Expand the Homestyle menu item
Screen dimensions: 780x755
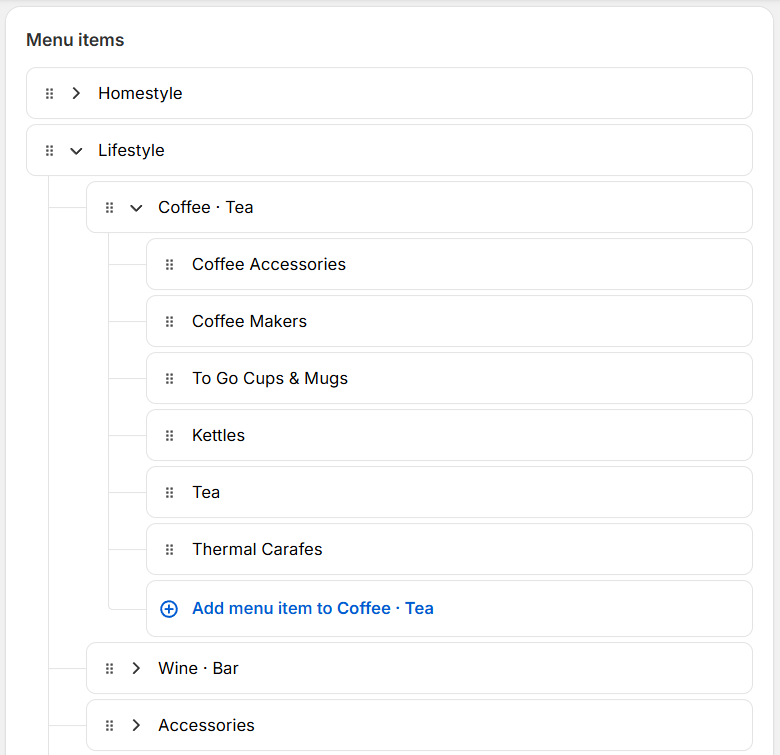[76, 93]
